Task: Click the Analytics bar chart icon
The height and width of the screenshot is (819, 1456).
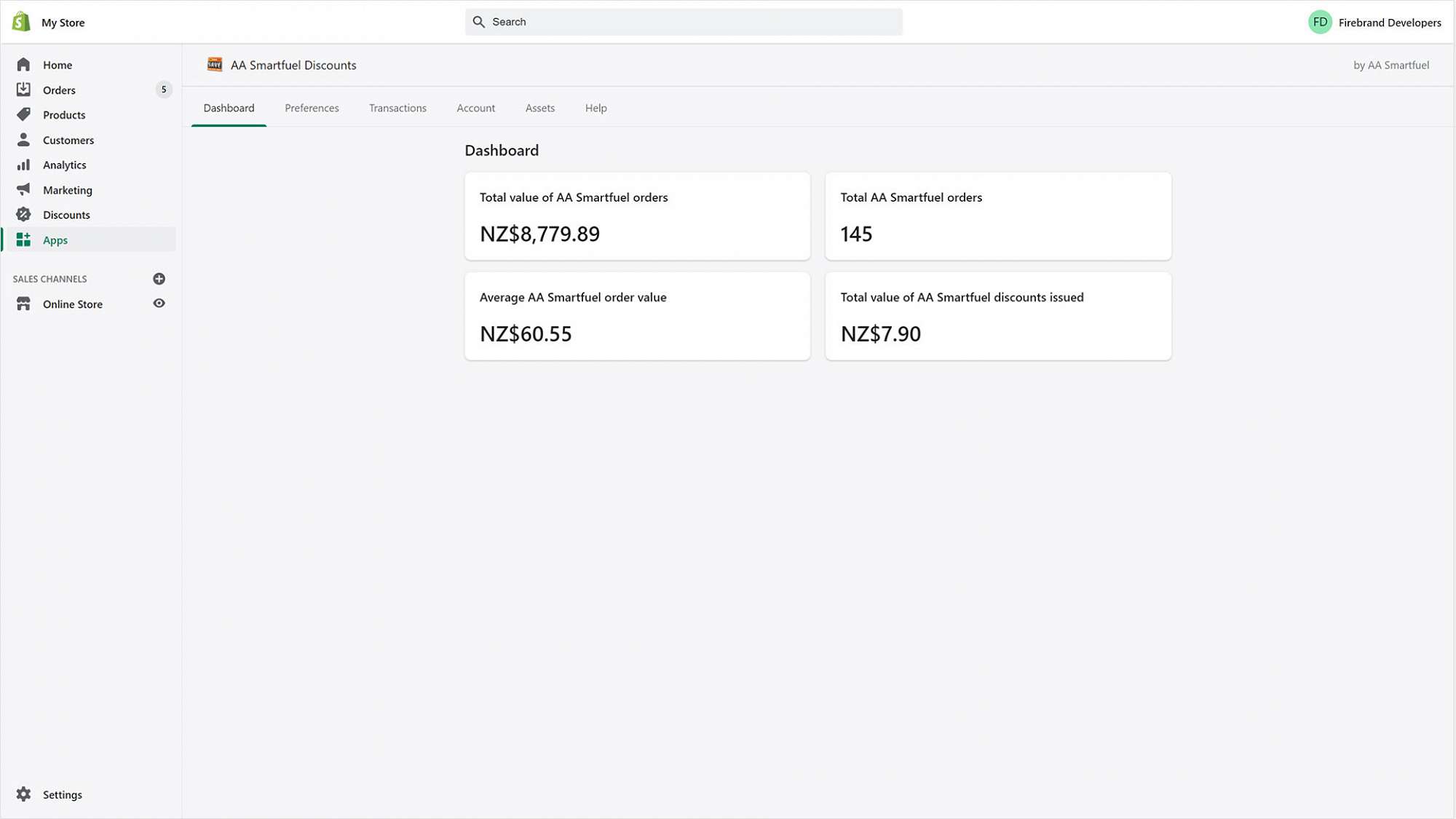Action: [23, 165]
